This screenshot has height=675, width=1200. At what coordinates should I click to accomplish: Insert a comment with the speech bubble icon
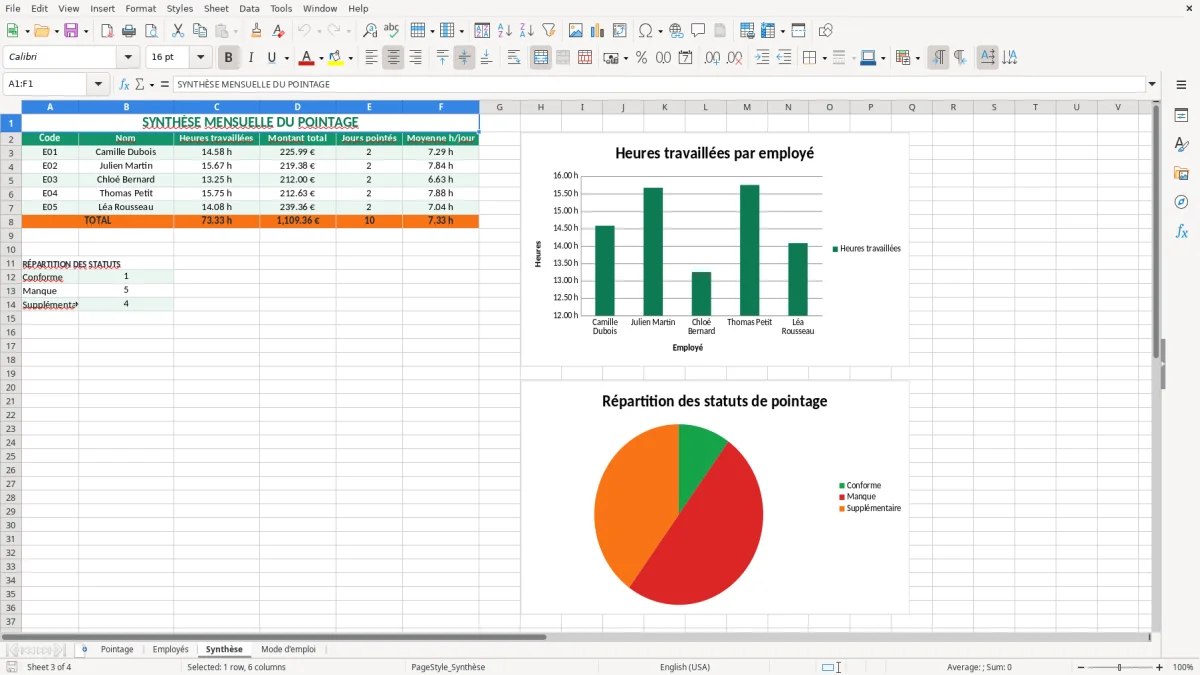pyautogui.click(x=698, y=31)
